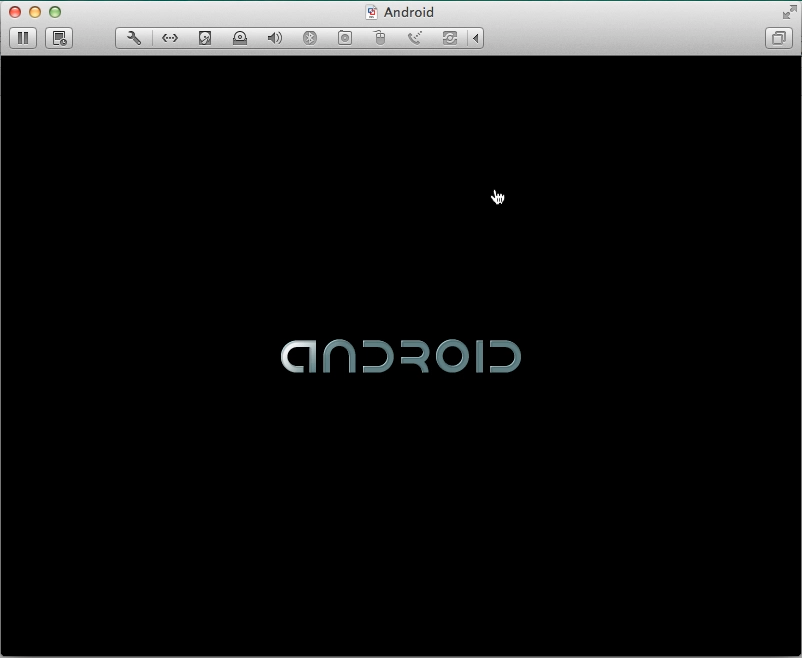Click the USB mouse device icon

pos(380,38)
